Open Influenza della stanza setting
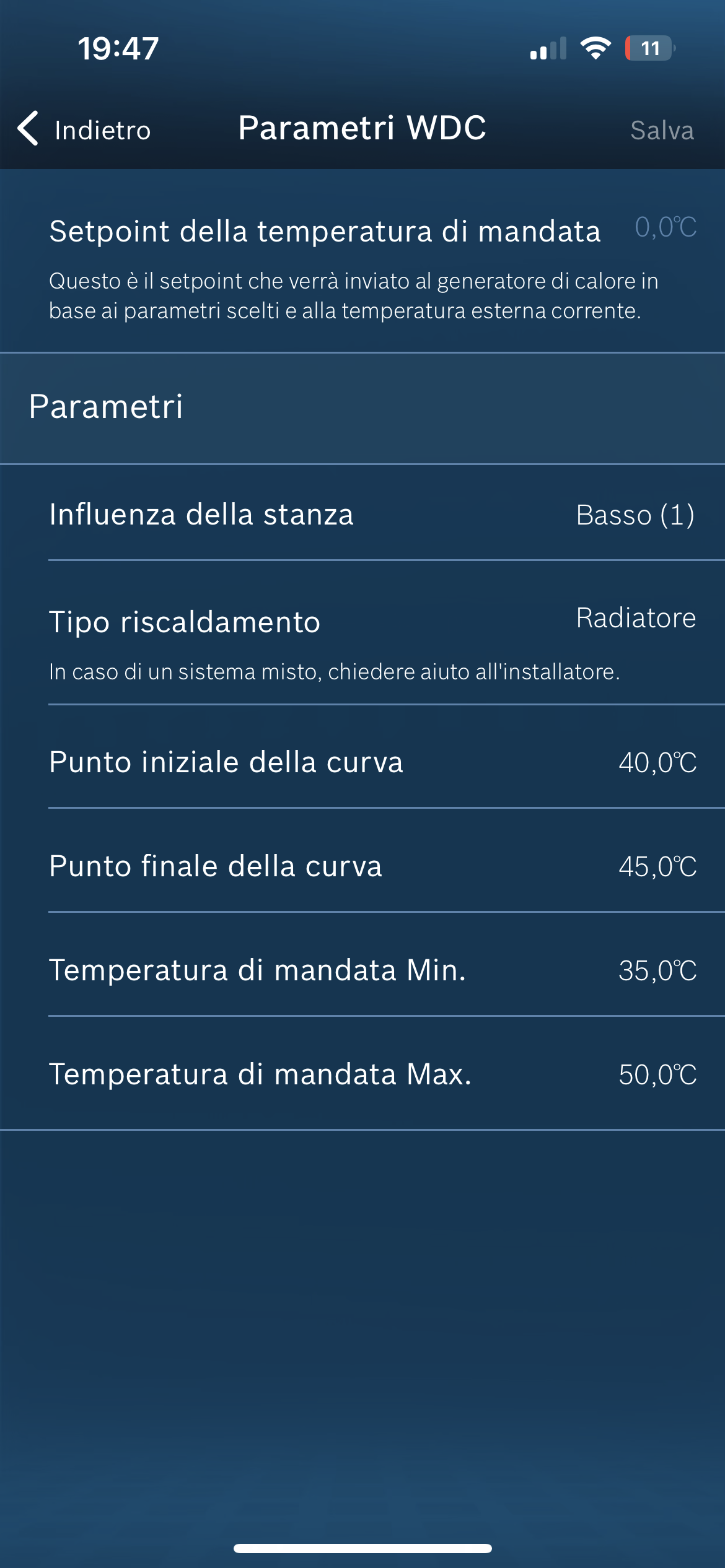 tap(201, 514)
